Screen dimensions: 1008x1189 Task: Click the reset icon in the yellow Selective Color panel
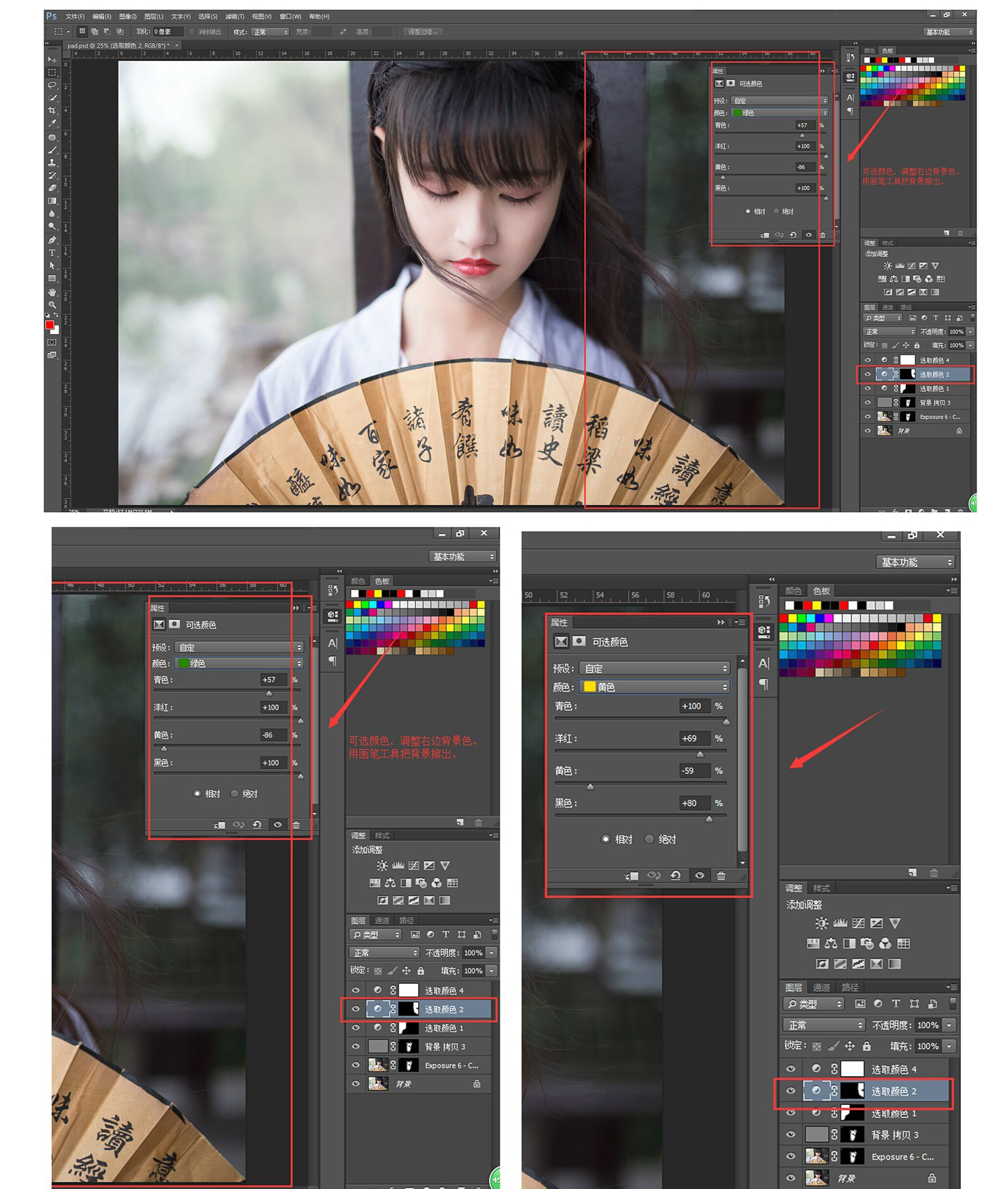pos(676,875)
